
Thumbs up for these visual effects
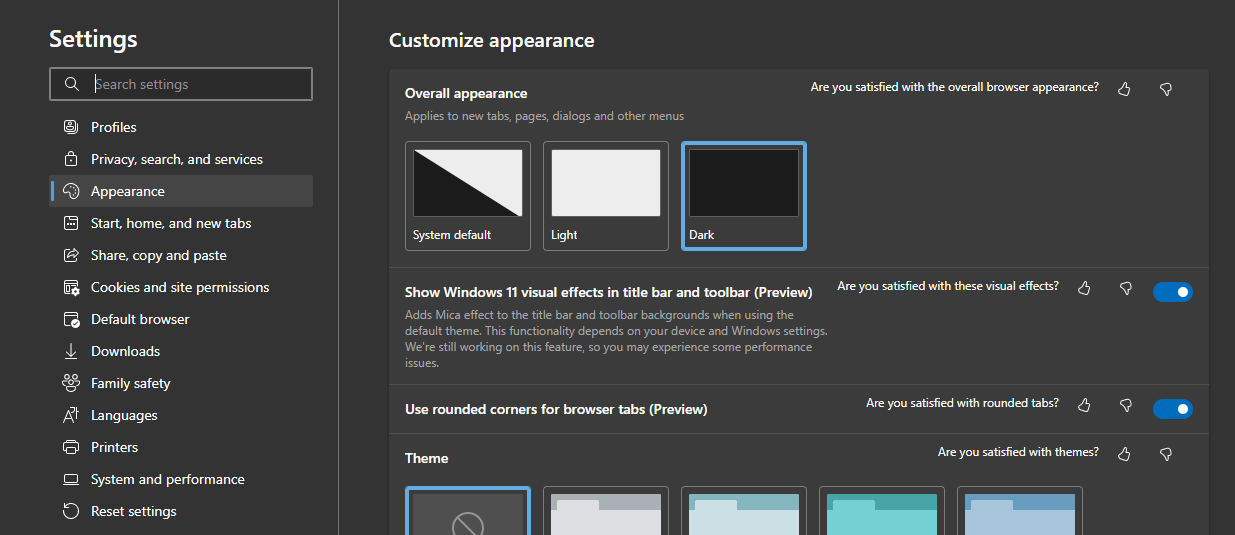pyautogui.click(x=1084, y=288)
